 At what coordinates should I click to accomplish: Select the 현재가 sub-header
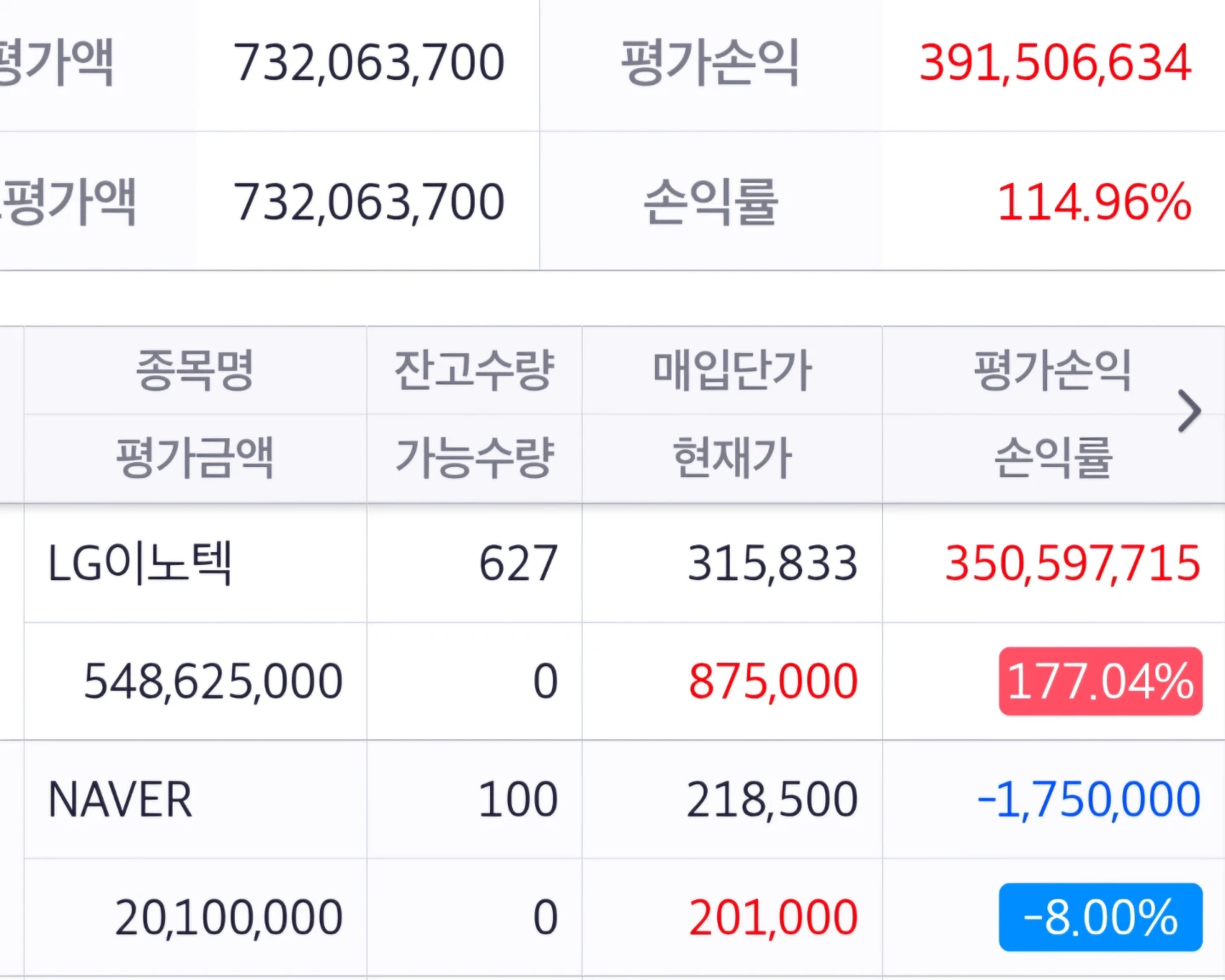pyautogui.click(x=732, y=458)
